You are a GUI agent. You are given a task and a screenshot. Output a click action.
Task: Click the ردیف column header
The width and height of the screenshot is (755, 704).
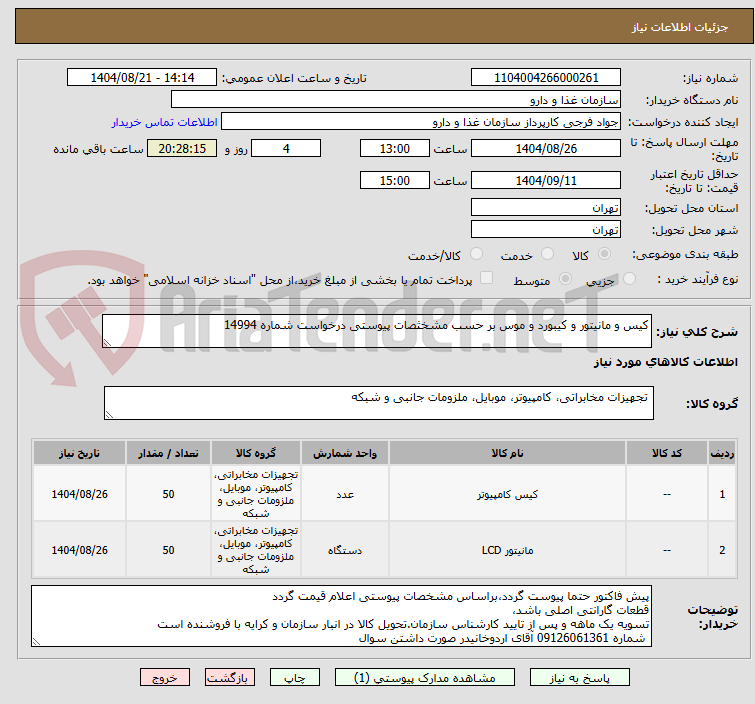[x=722, y=453]
